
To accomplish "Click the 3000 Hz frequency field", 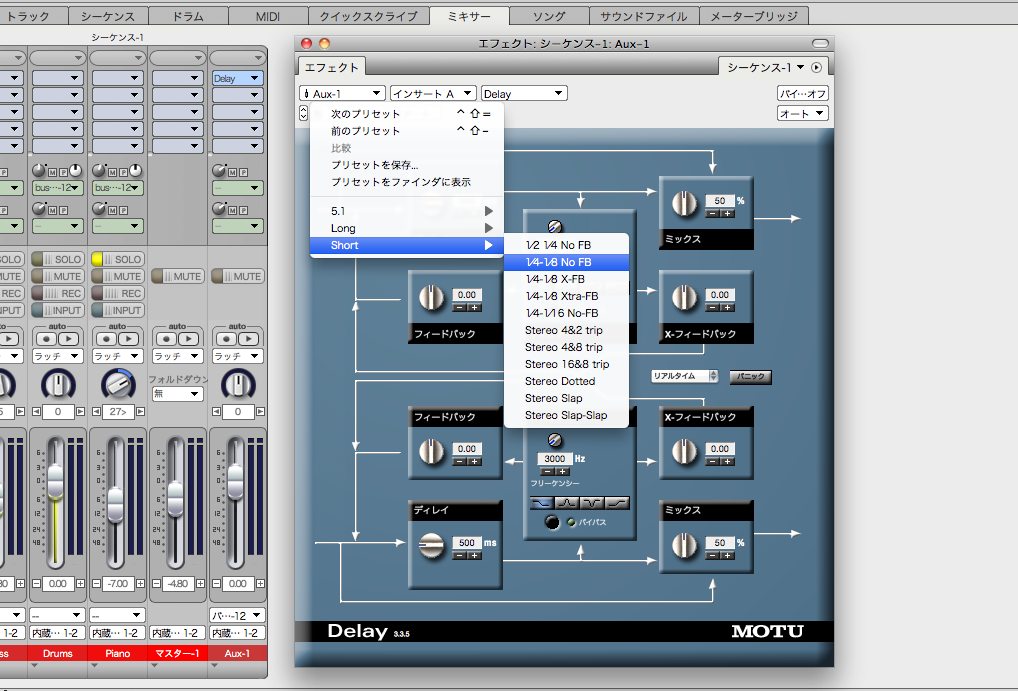I will coord(554,459).
